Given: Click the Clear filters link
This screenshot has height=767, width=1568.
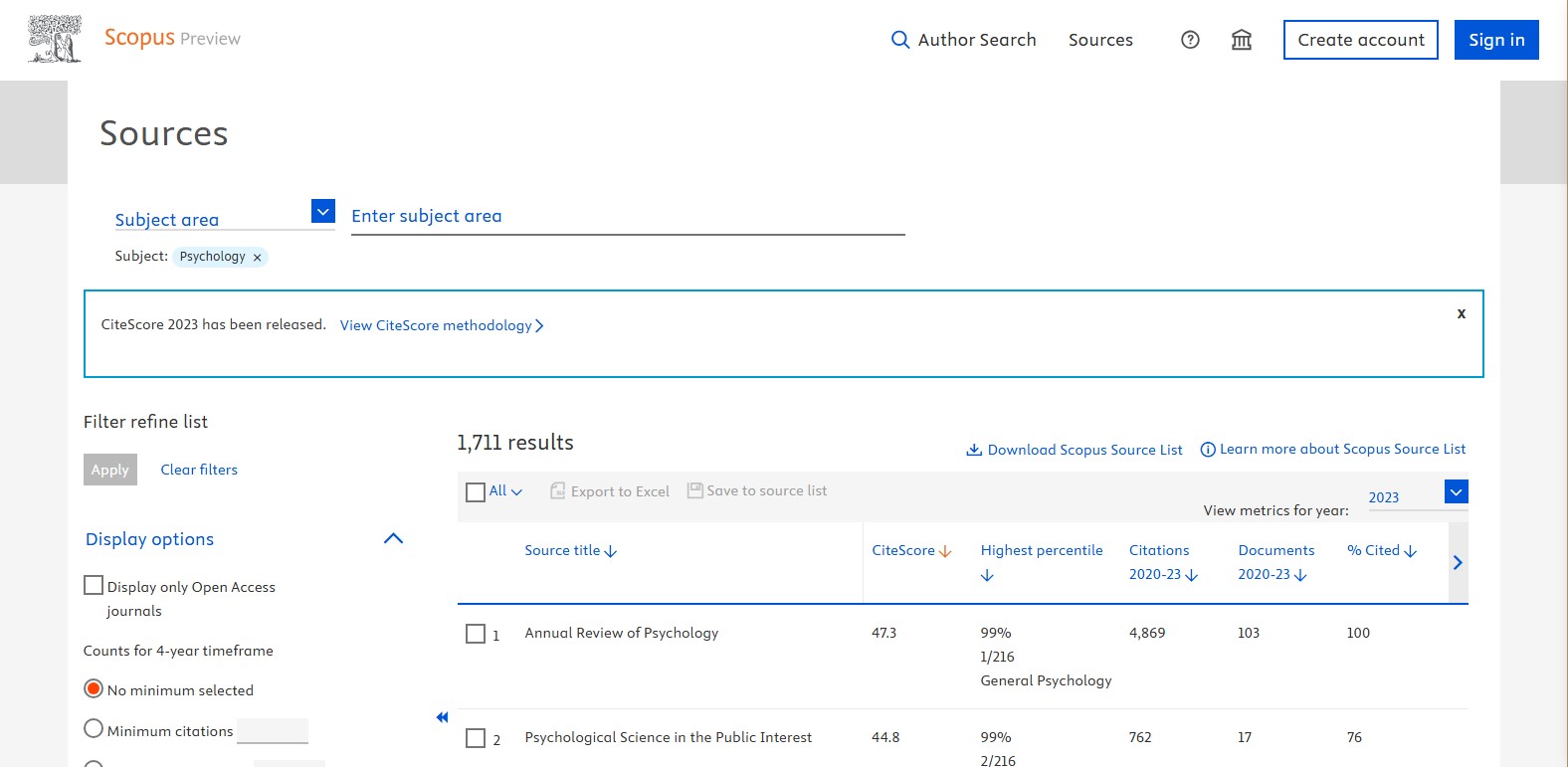Looking at the screenshot, I should tap(199, 470).
